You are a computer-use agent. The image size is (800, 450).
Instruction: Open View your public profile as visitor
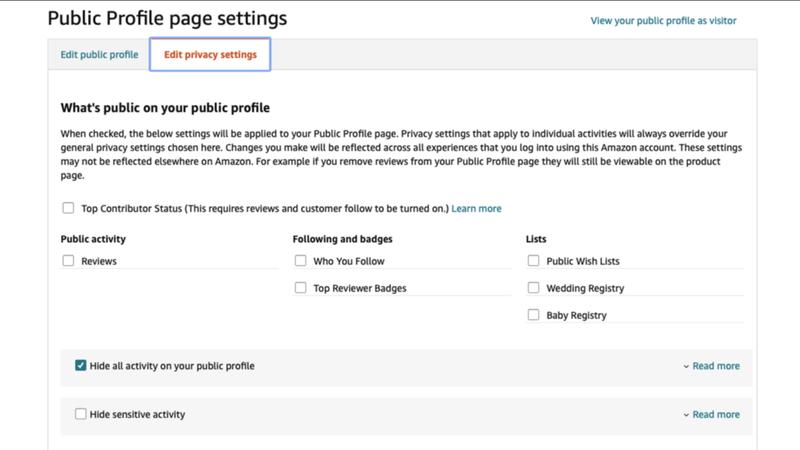[663, 20]
